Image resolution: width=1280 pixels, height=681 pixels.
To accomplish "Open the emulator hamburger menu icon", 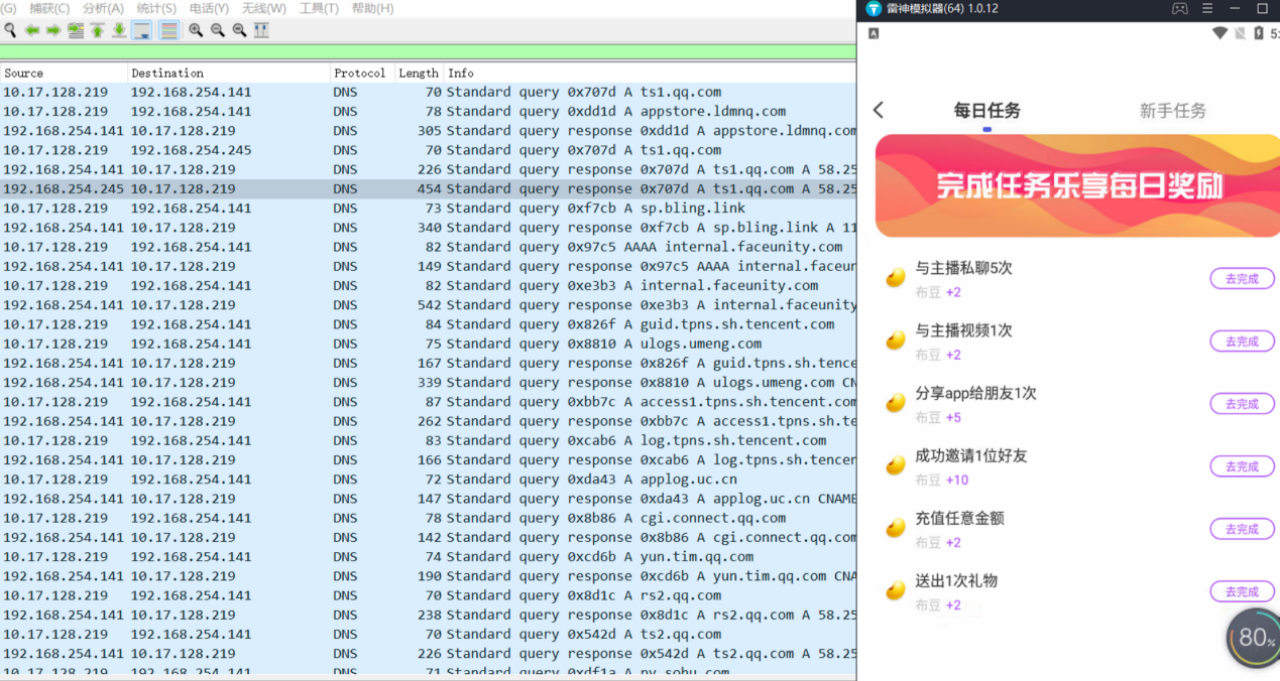I will coord(1207,9).
